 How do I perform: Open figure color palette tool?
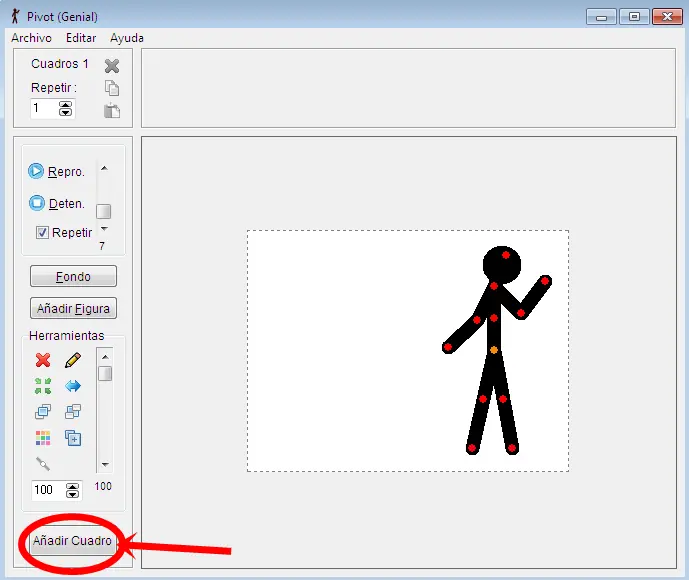point(43,438)
